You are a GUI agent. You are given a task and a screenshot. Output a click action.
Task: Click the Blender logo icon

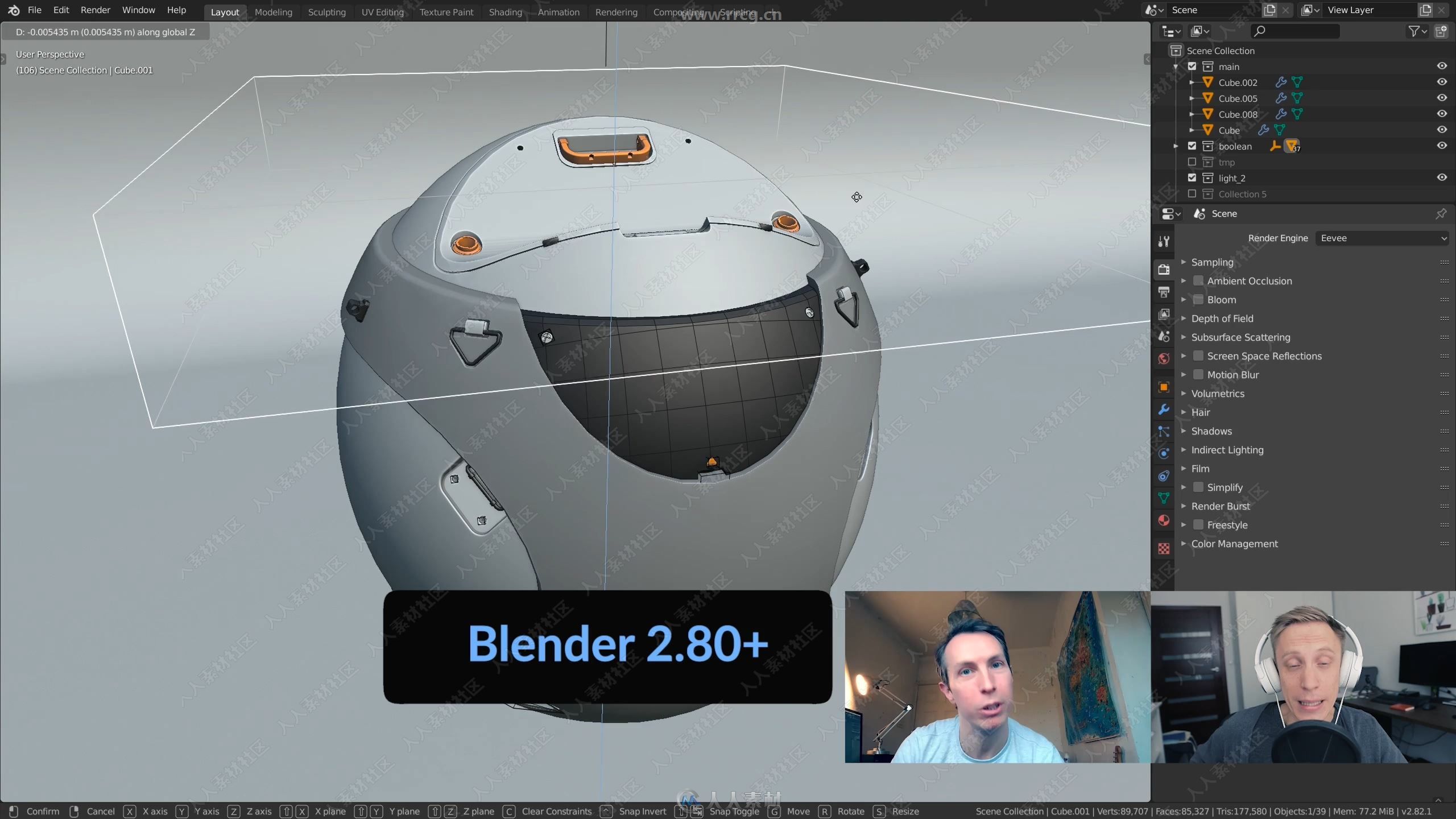tap(14, 10)
